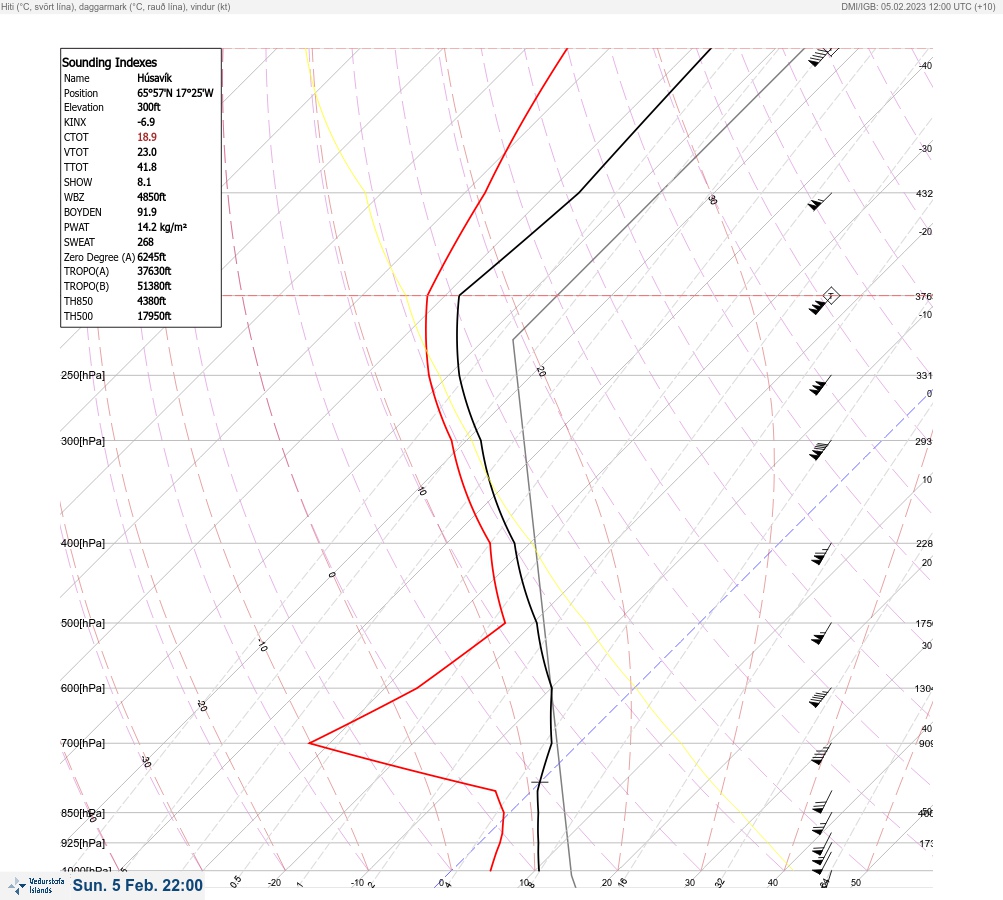Screen dimensions: 1003x900
Task: Click the wind barb at 600 hPa level
Action: [819, 698]
